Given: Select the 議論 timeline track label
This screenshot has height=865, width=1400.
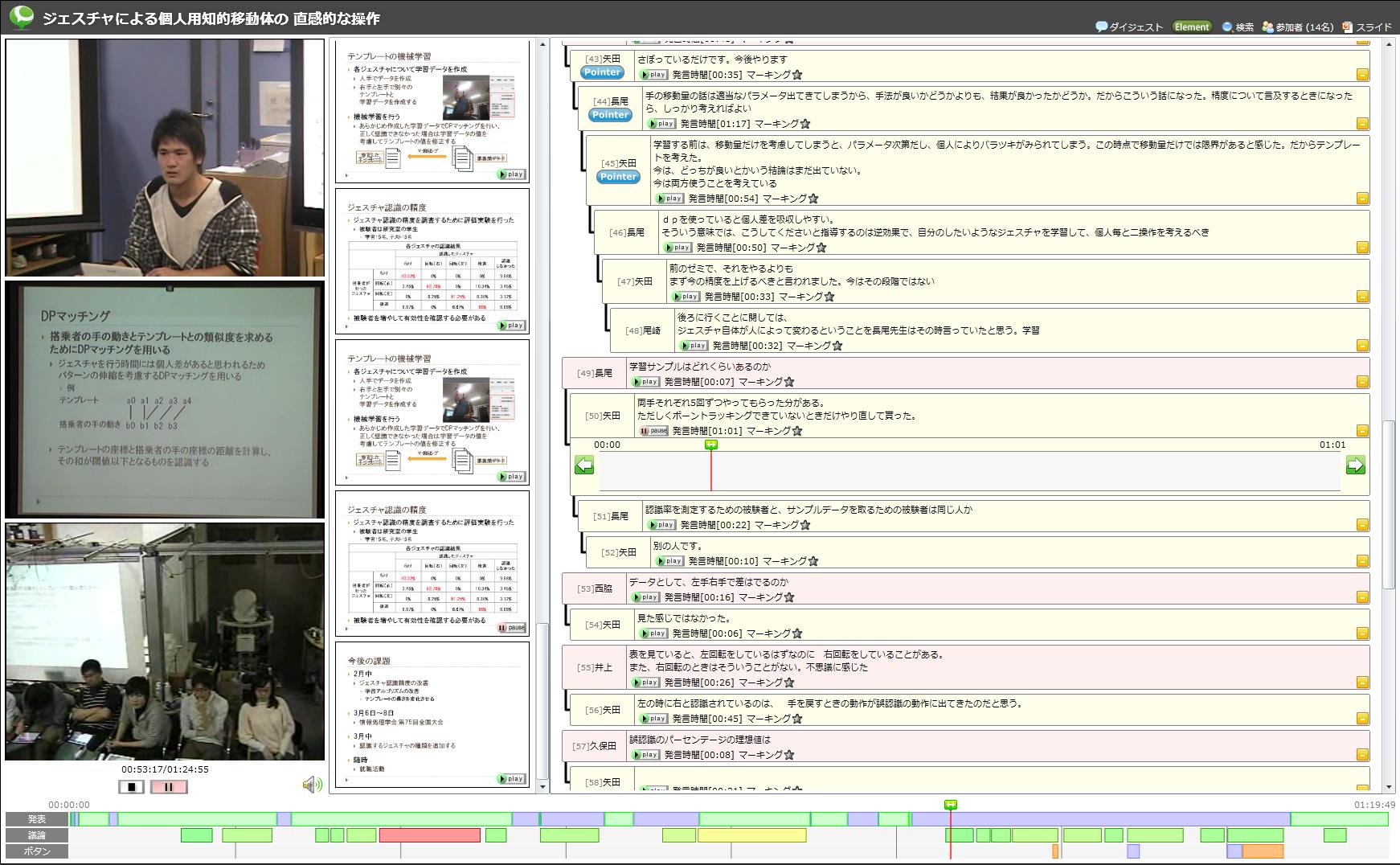Looking at the screenshot, I should click(x=37, y=835).
